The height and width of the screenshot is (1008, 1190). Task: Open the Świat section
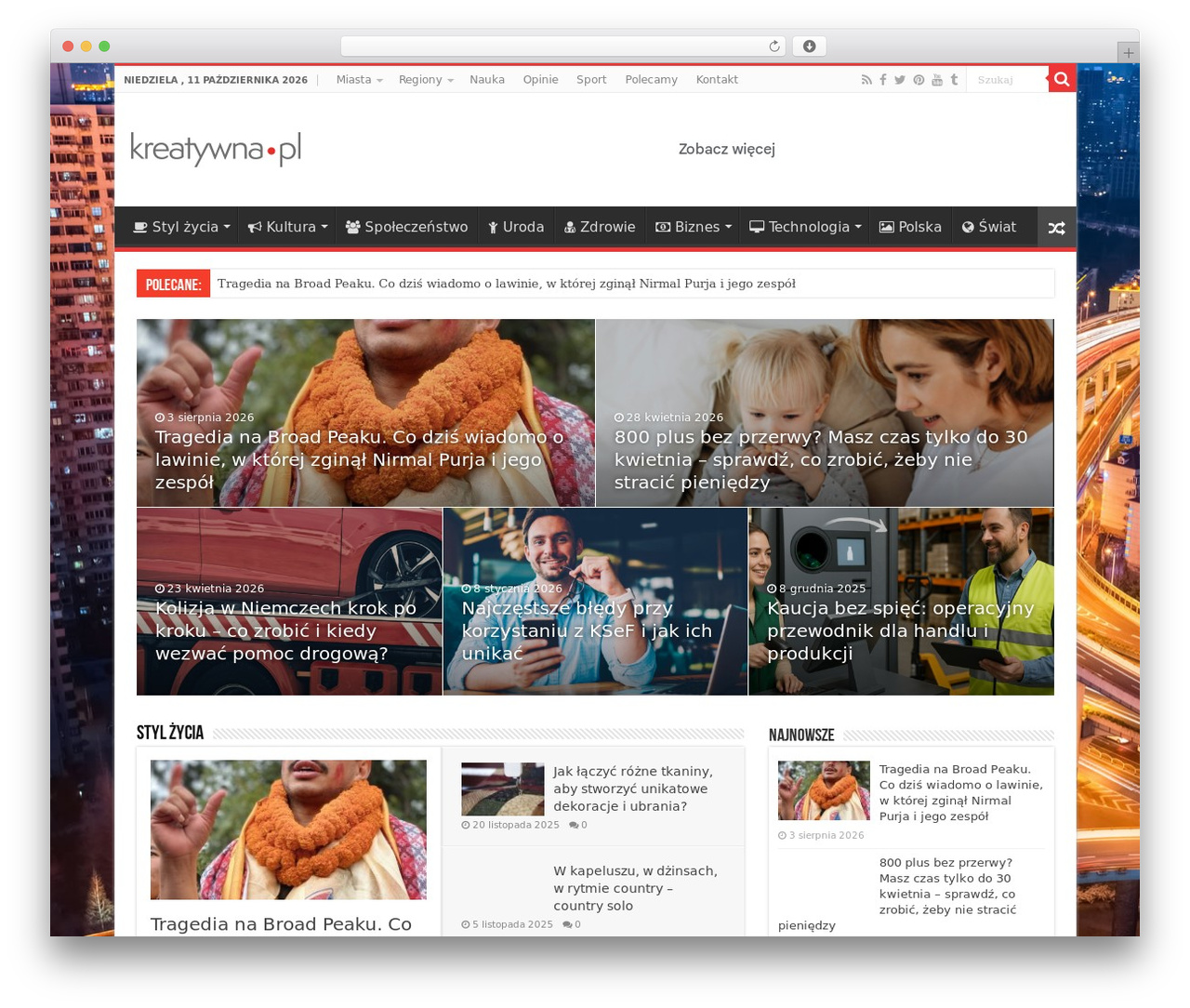pyautogui.click(x=988, y=227)
